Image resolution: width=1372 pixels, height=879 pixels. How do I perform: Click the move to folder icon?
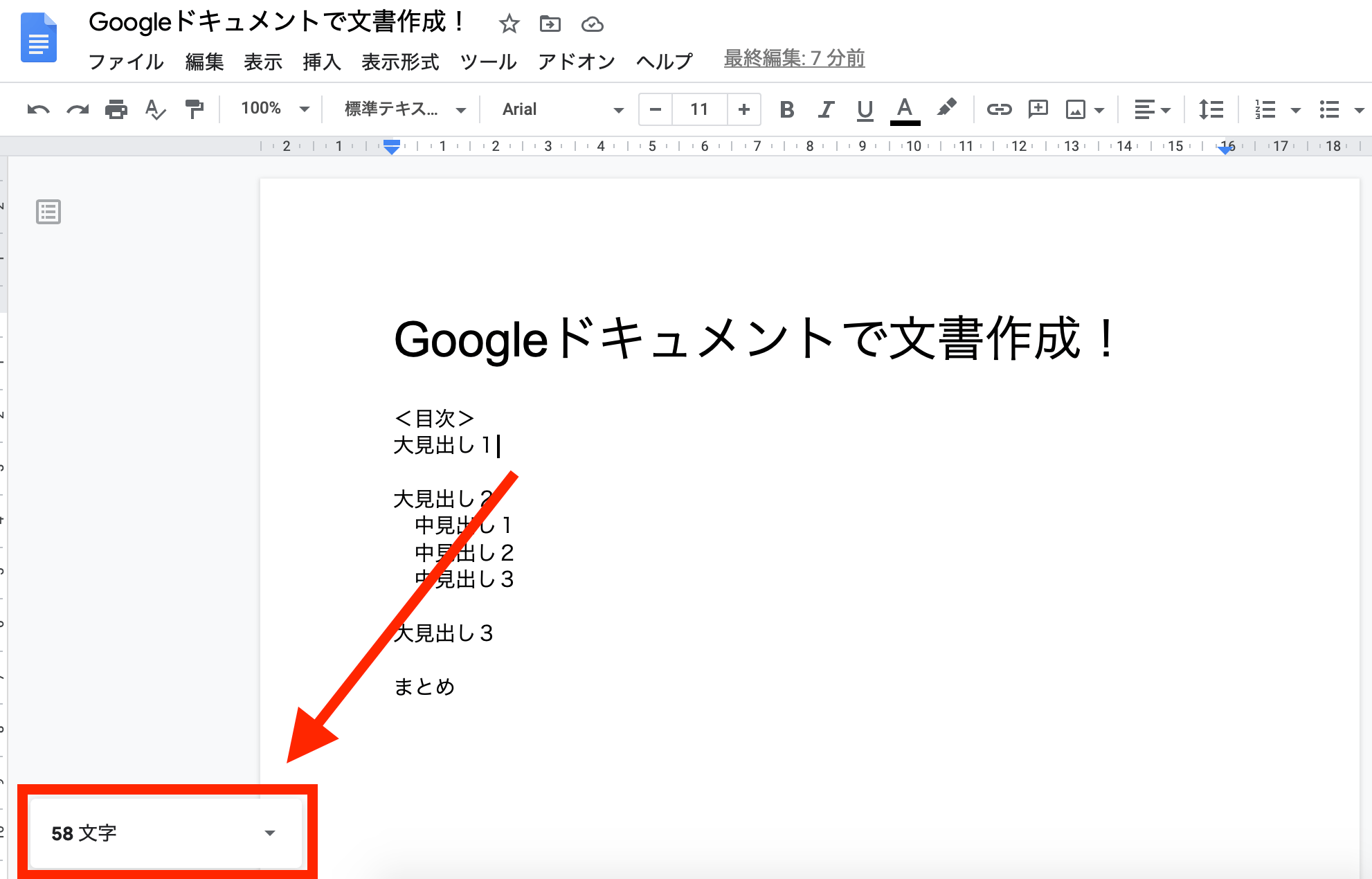tap(550, 24)
